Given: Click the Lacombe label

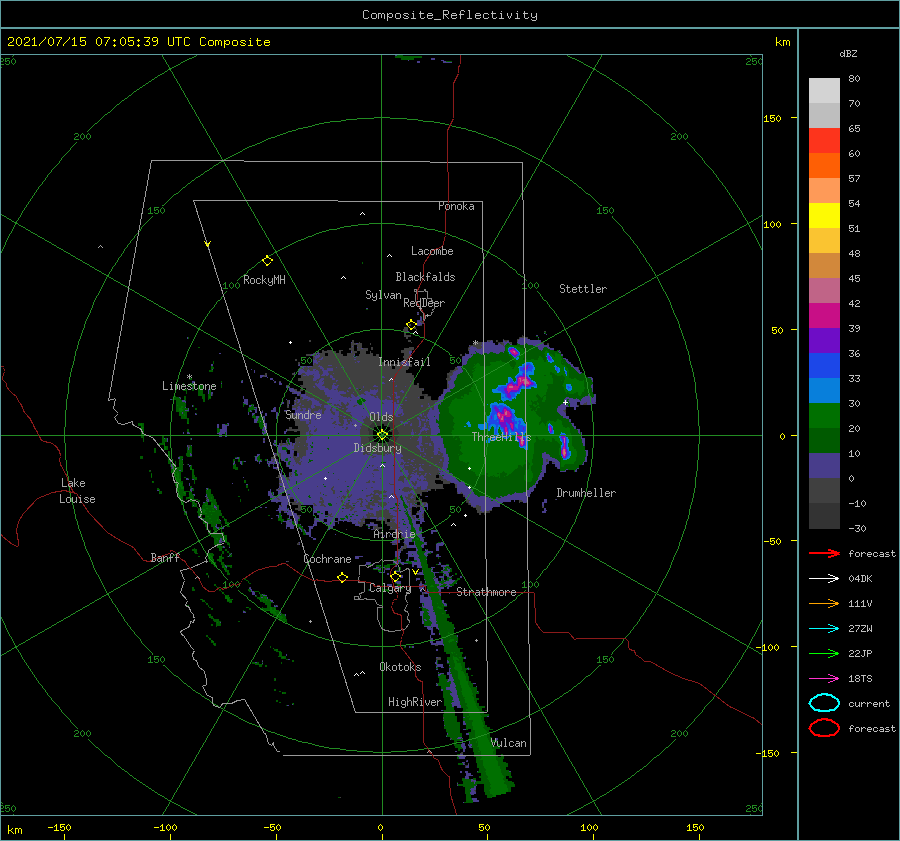Looking at the screenshot, I should pyautogui.click(x=432, y=251).
